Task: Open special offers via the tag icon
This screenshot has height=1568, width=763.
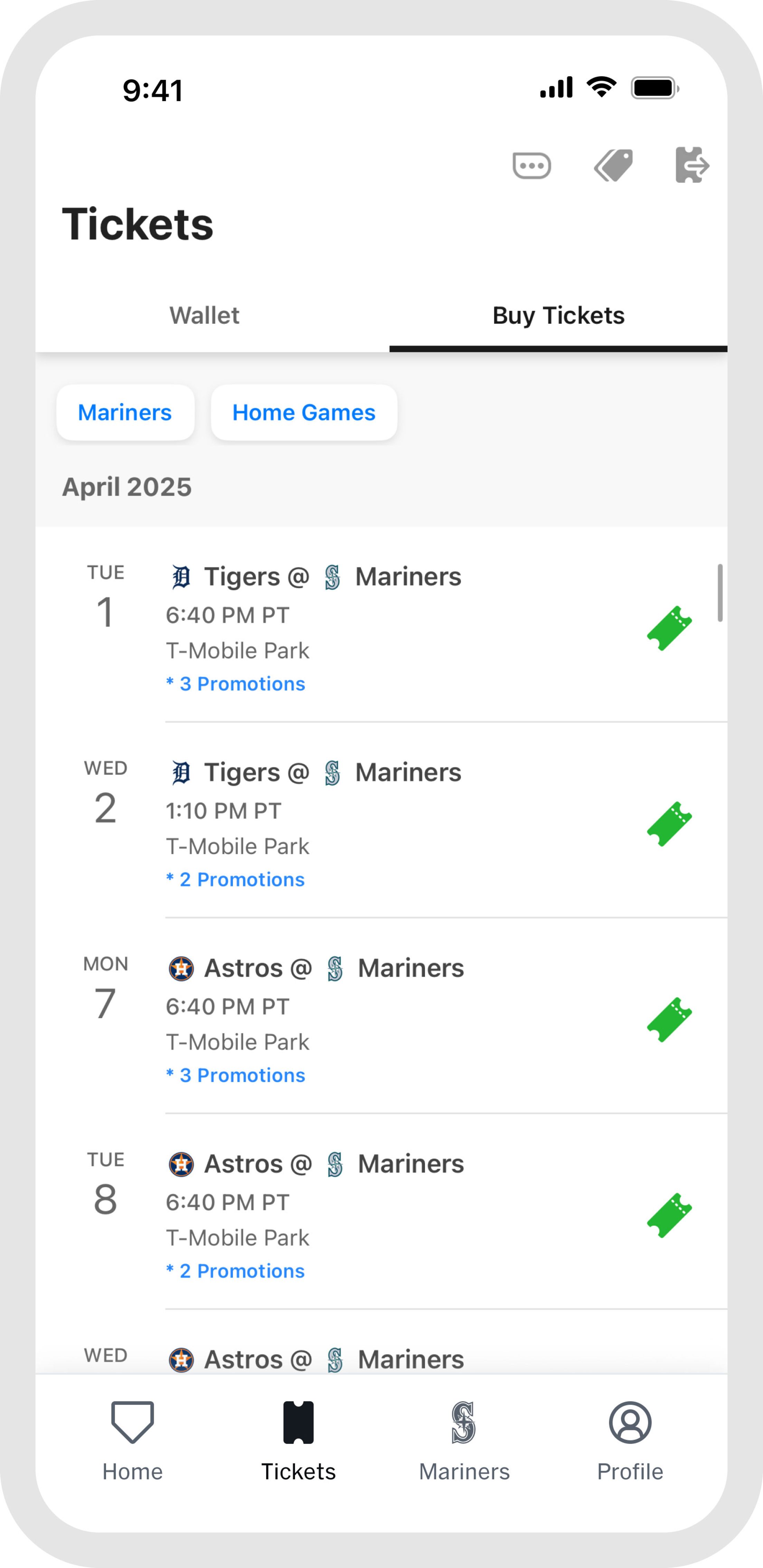Action: [x=613, y=165]
